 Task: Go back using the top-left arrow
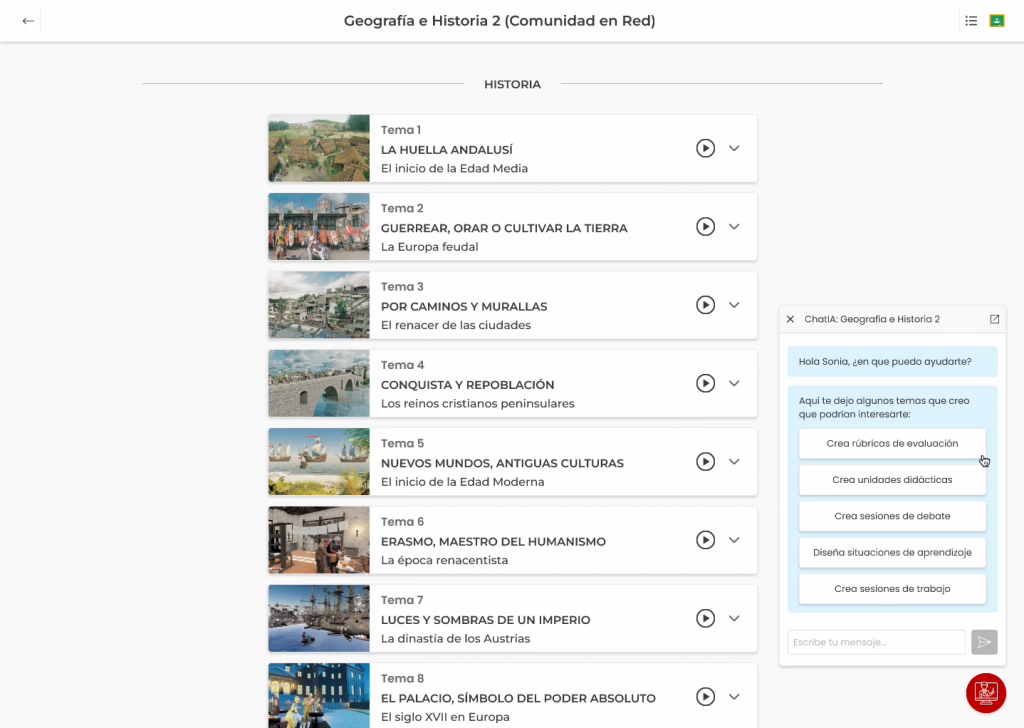[28, 21]
